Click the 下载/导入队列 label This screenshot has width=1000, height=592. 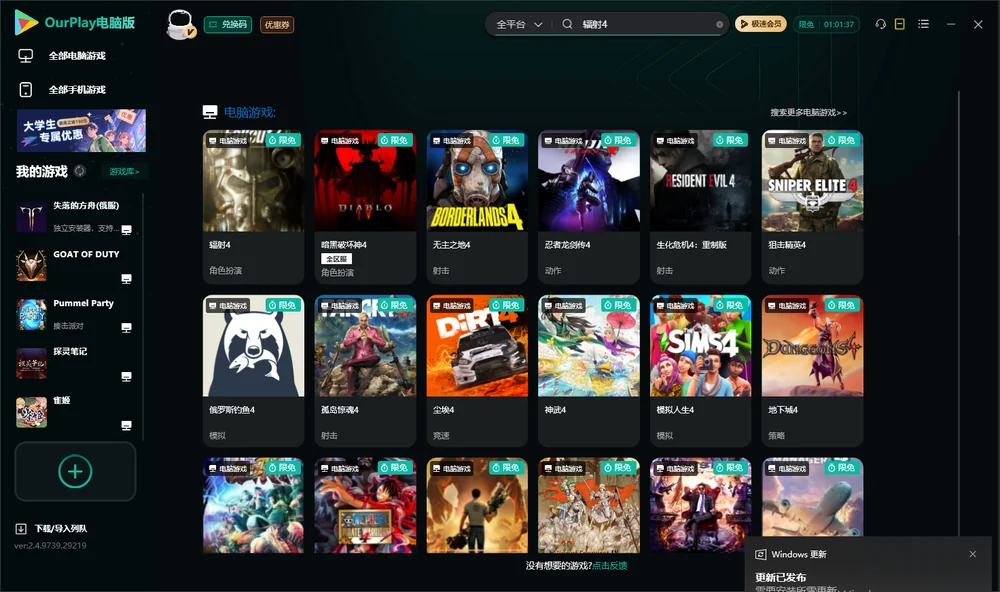point(61,529)
